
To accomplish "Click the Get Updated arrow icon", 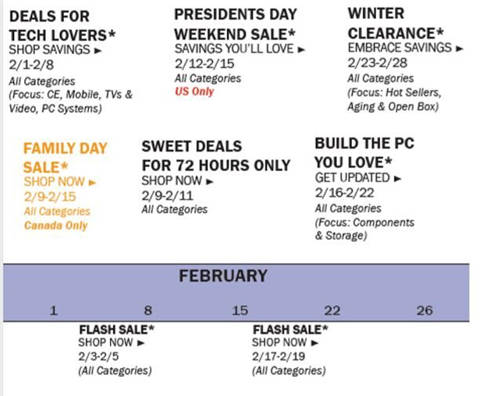I will coord(397,179).
